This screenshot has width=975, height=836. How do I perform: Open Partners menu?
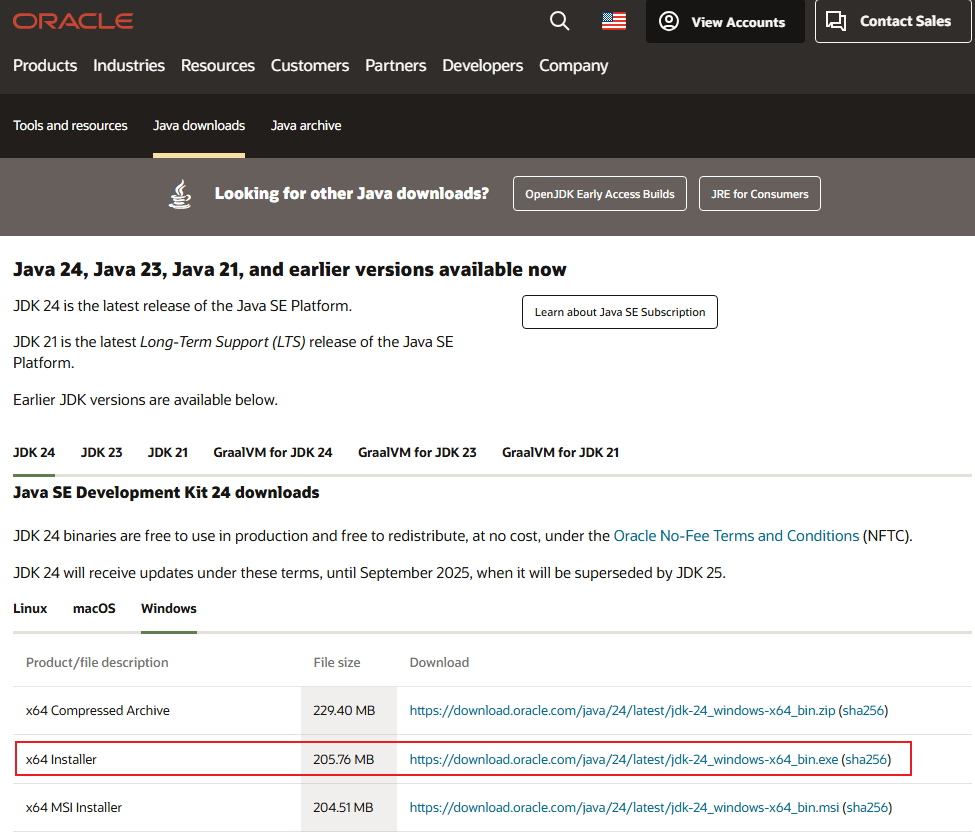[x=395, y=65]
